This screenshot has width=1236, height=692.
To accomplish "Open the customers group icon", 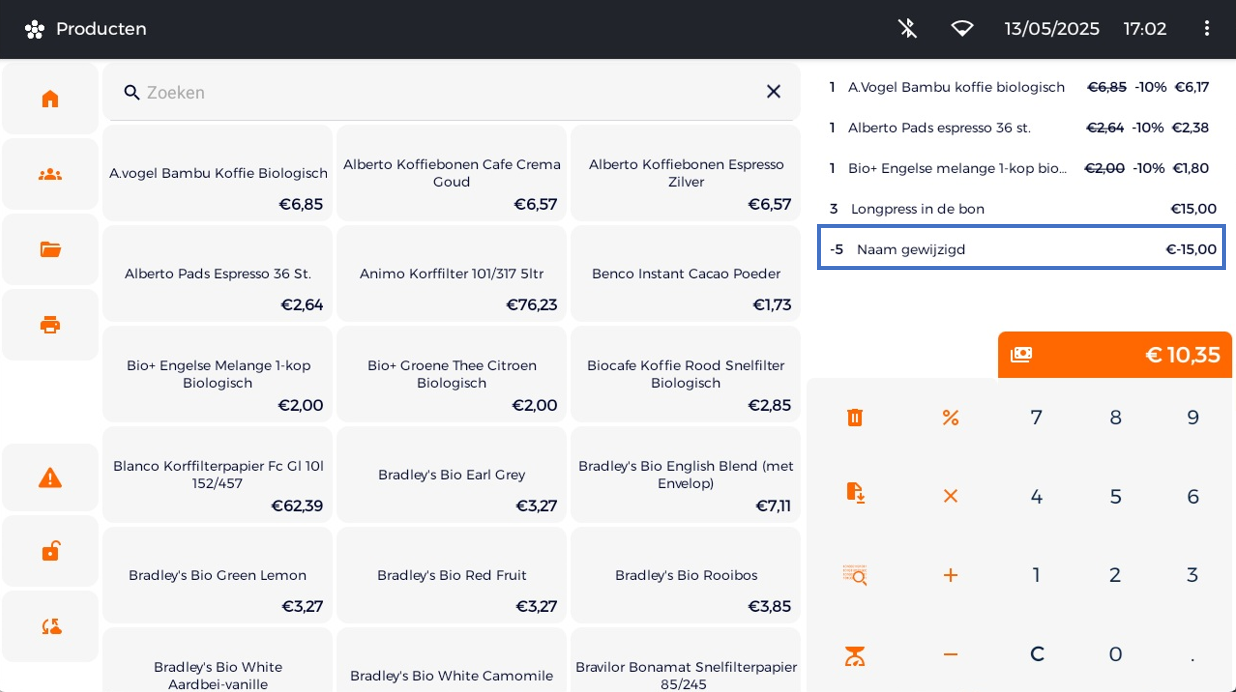I will coord(50,174).
